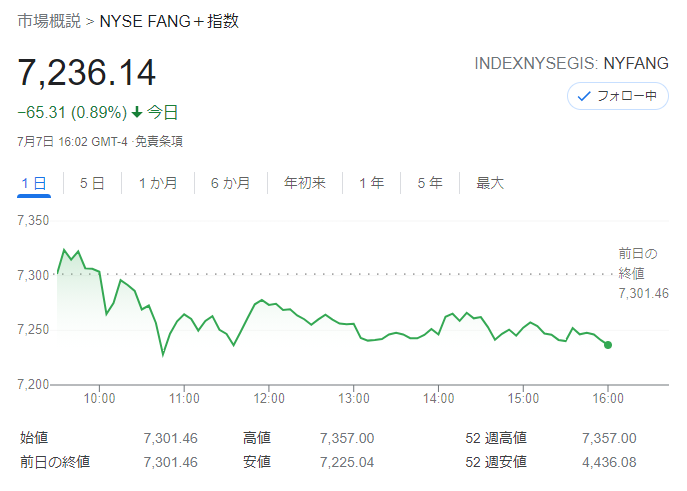687x491 pixels.
Task: Click the 高値 value 7,357.00
Action: 347,438
